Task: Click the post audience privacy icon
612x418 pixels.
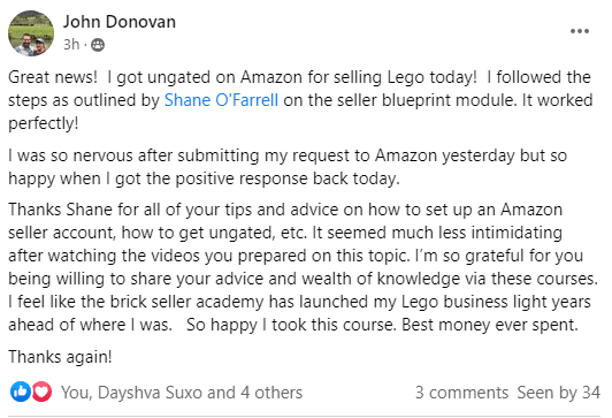Action: coord(97,45)
